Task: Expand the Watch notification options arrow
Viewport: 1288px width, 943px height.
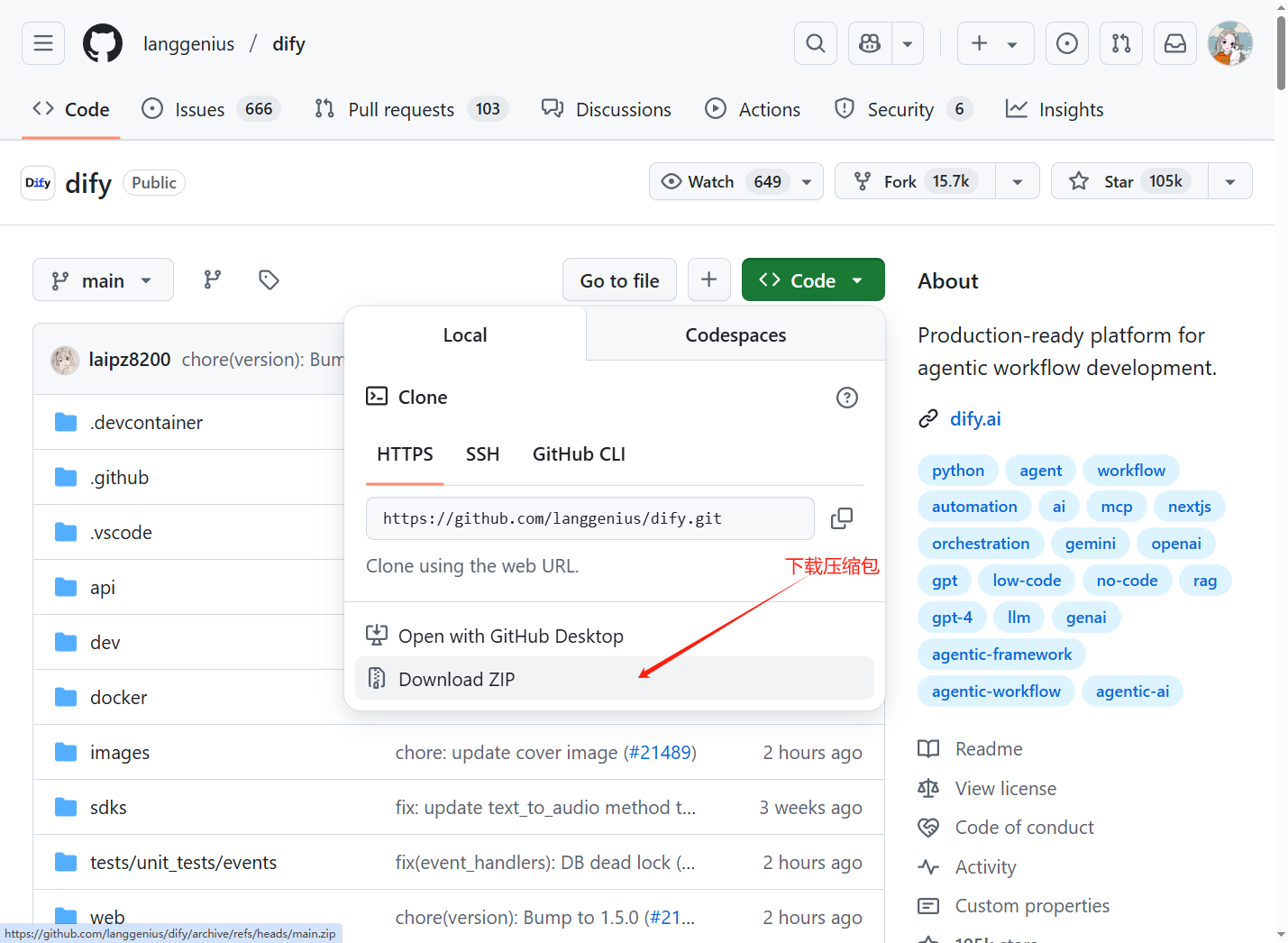Action: (807, 181)
